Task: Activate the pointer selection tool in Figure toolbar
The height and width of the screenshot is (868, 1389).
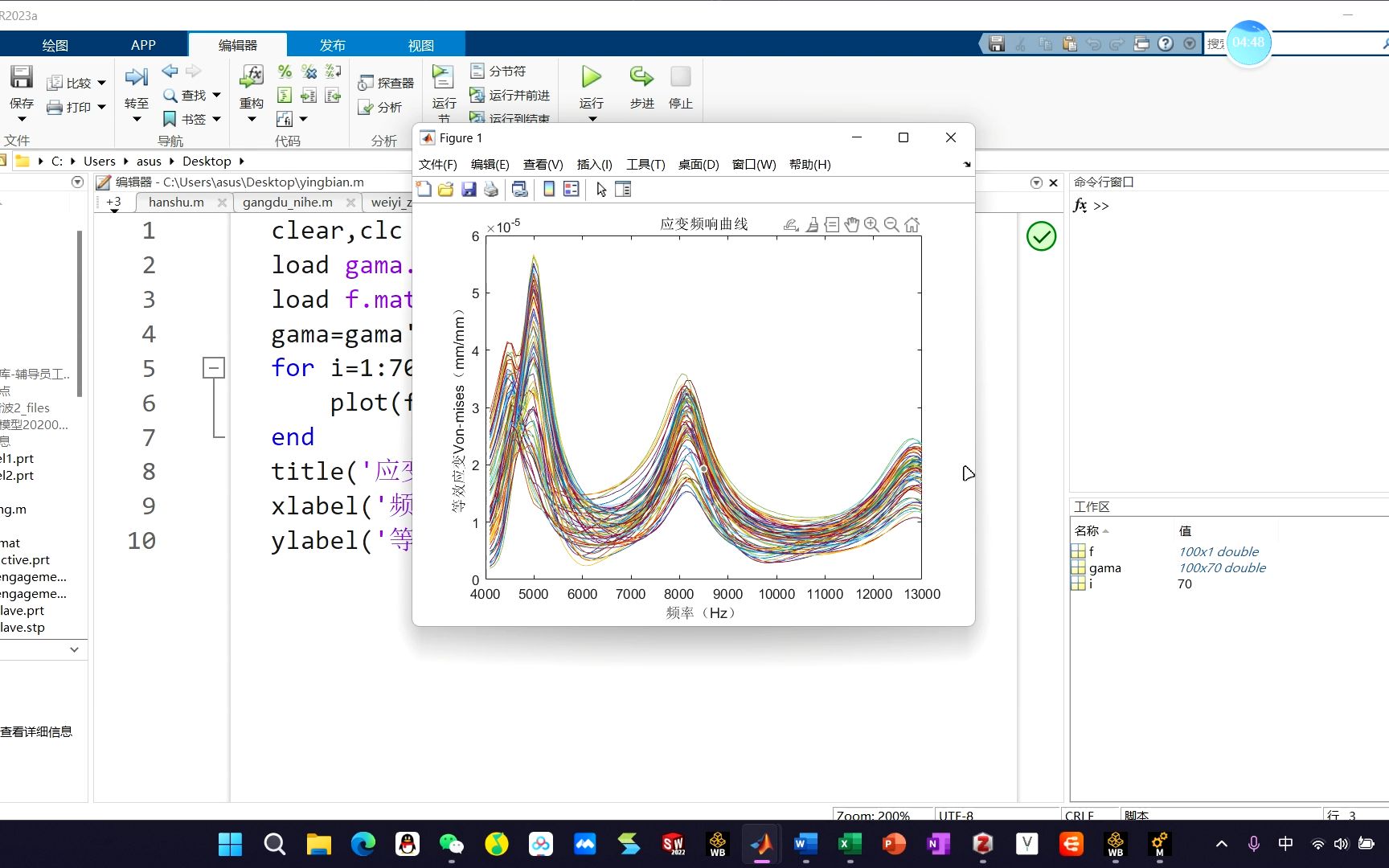Action: click(x=600, y=189)
